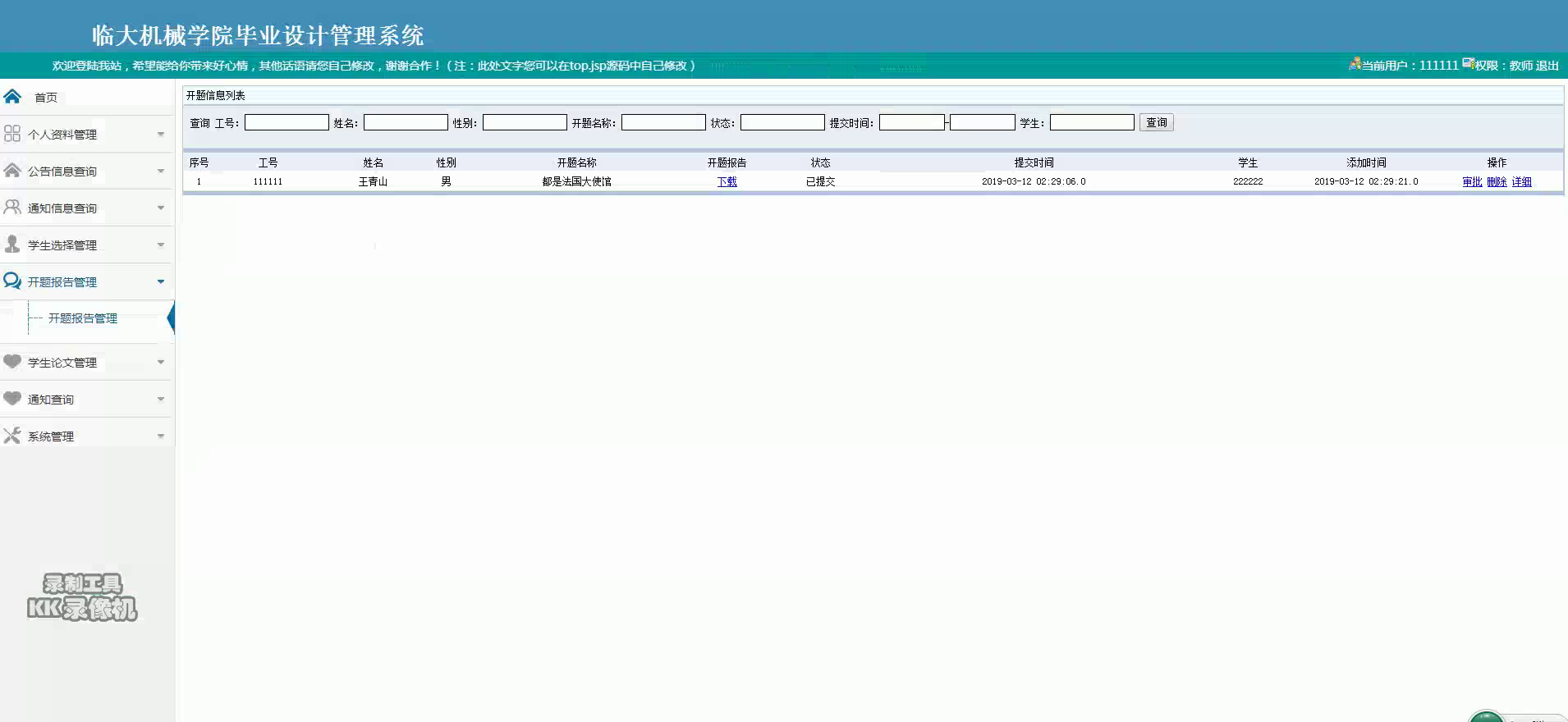
Task: Click the 添加时间 column header
Action: point(1366,162)
